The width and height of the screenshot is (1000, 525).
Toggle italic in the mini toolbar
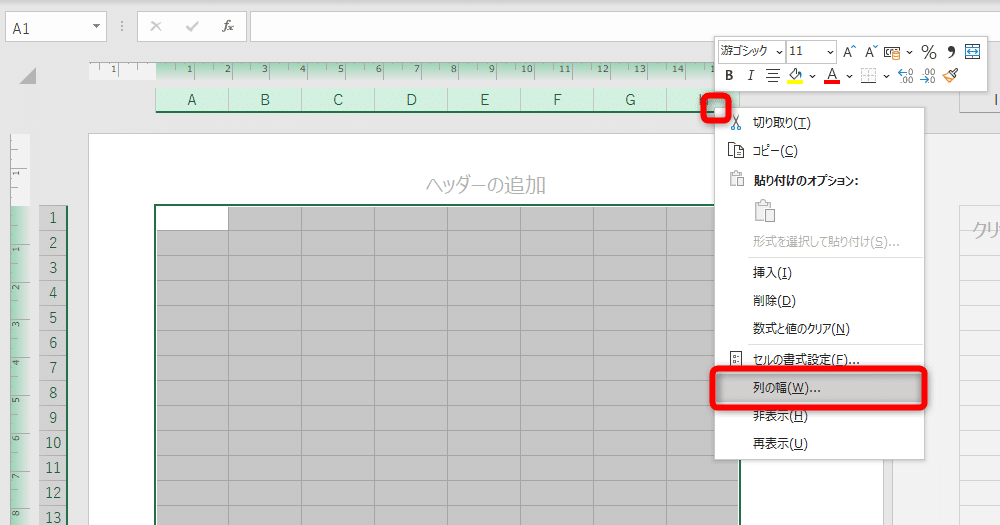(x=751, y=76)
